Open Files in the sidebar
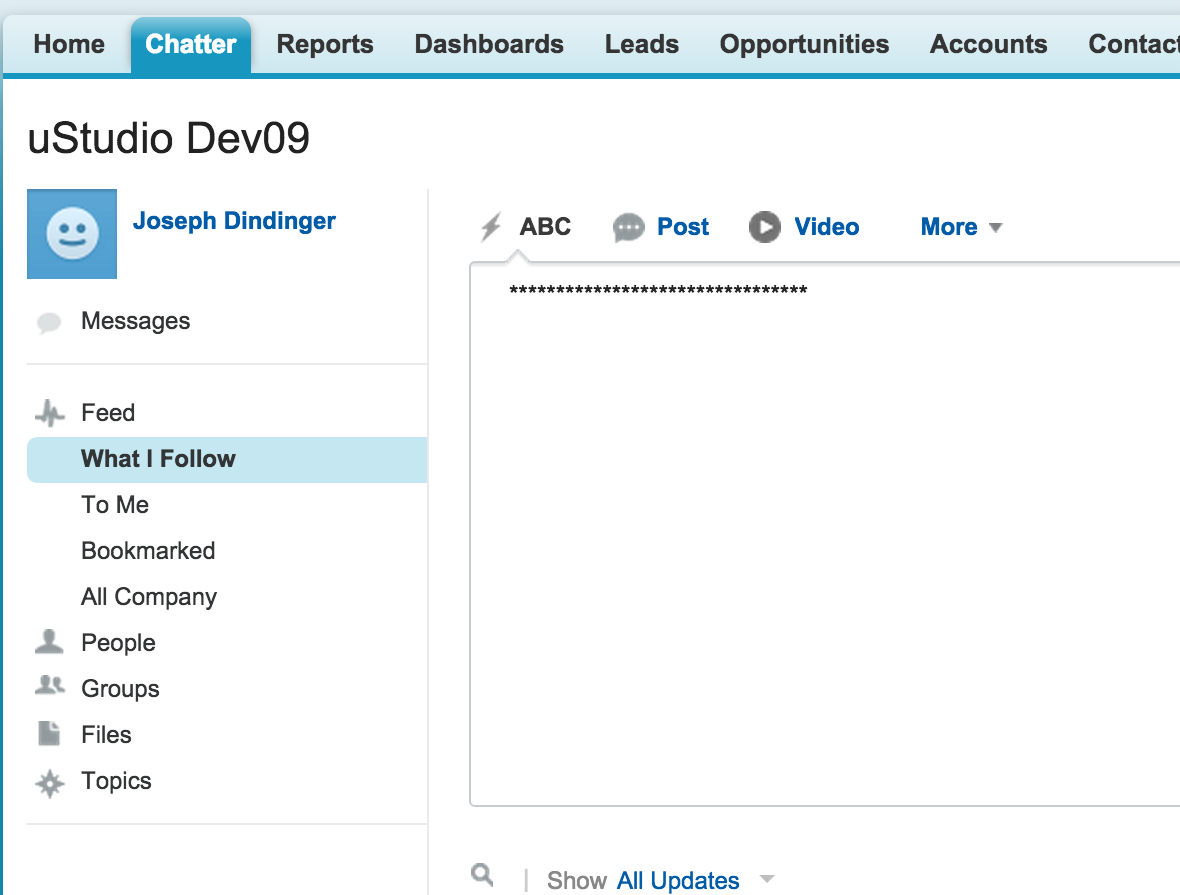Viewport: 1180px width, 895px height. (x=106, y=735)
